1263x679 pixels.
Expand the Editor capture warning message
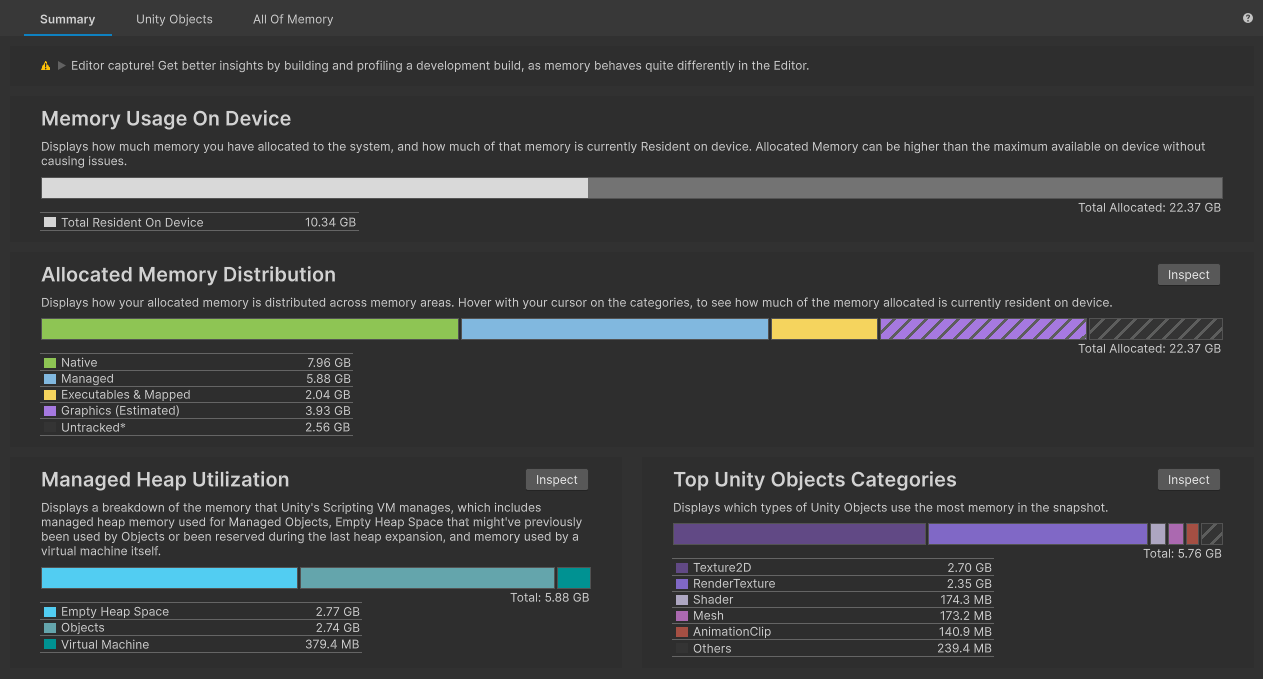62,66
